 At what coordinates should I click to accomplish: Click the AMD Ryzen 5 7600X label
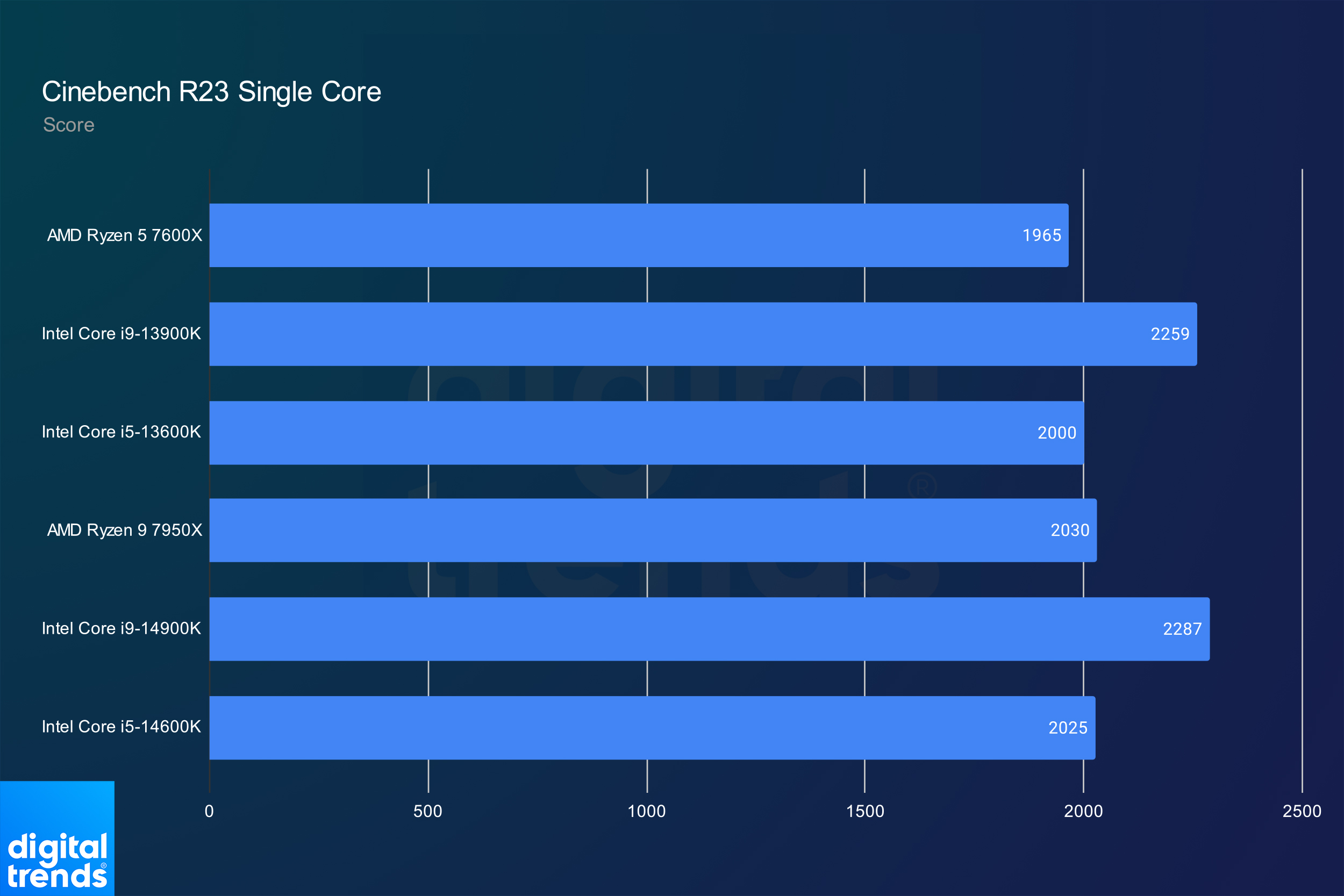(x=125, y=235)
